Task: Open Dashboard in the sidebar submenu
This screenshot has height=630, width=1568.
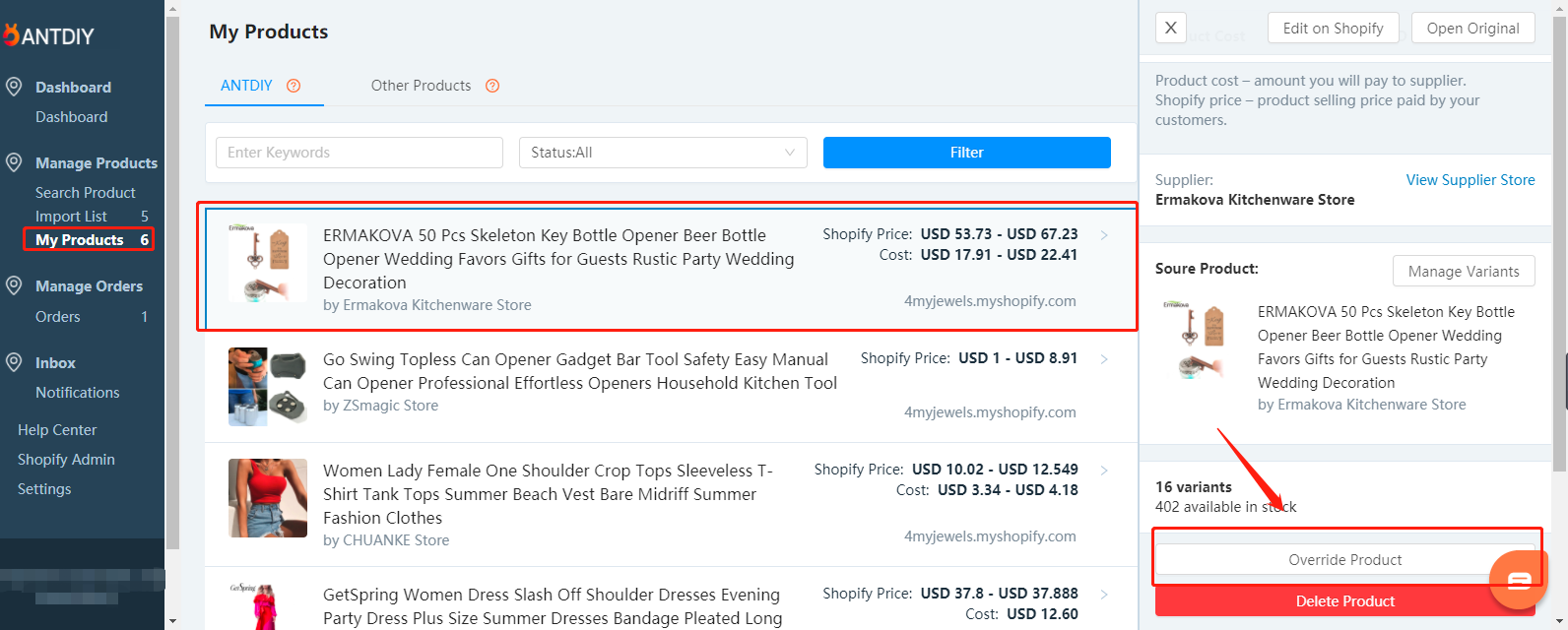Action: pyautogui.click(x=72, y=117)
